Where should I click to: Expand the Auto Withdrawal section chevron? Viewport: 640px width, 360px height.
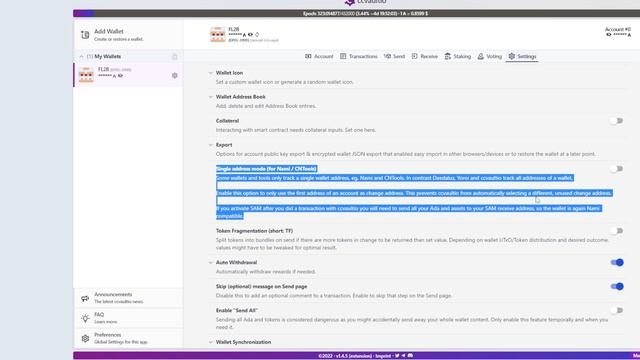tap(211, 262)
